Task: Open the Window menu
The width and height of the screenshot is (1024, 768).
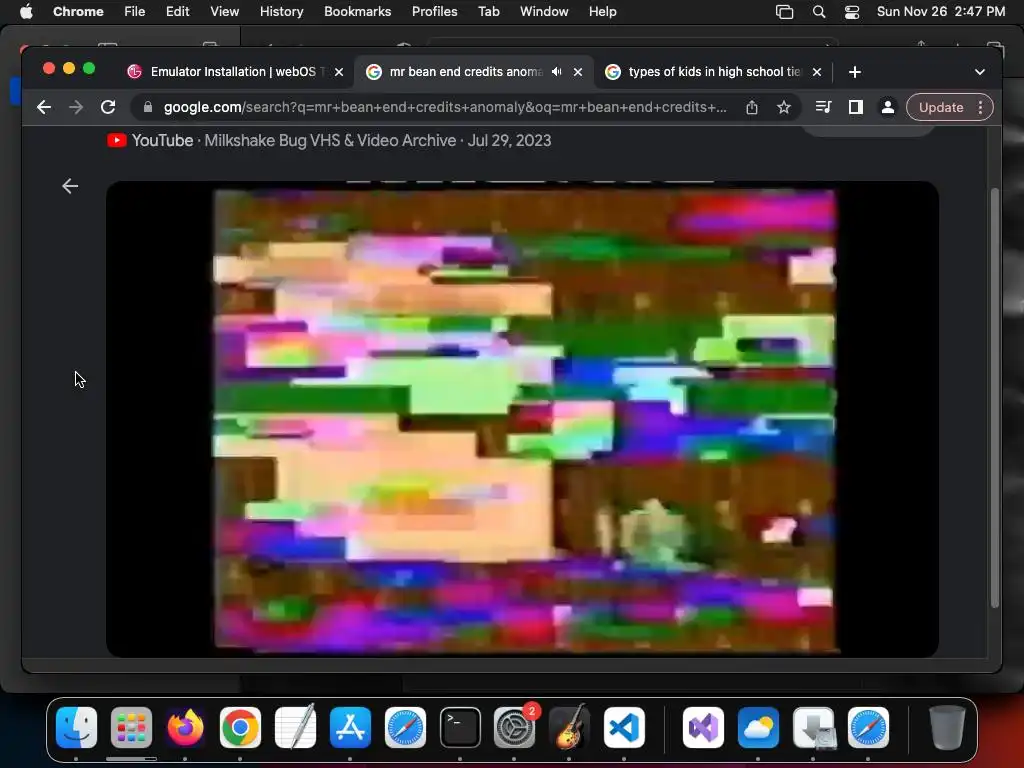Action: pos(544,12)
